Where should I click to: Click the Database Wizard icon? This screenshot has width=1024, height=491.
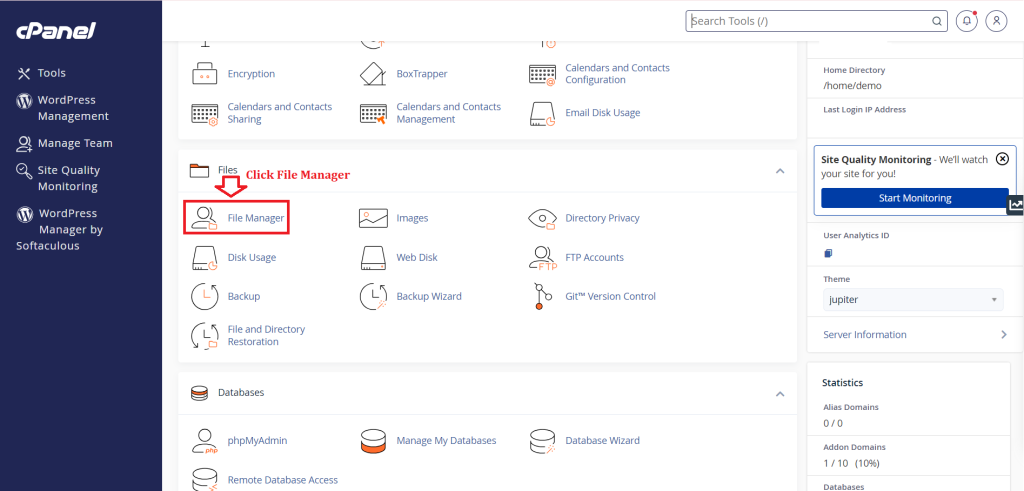click(542, 441)
